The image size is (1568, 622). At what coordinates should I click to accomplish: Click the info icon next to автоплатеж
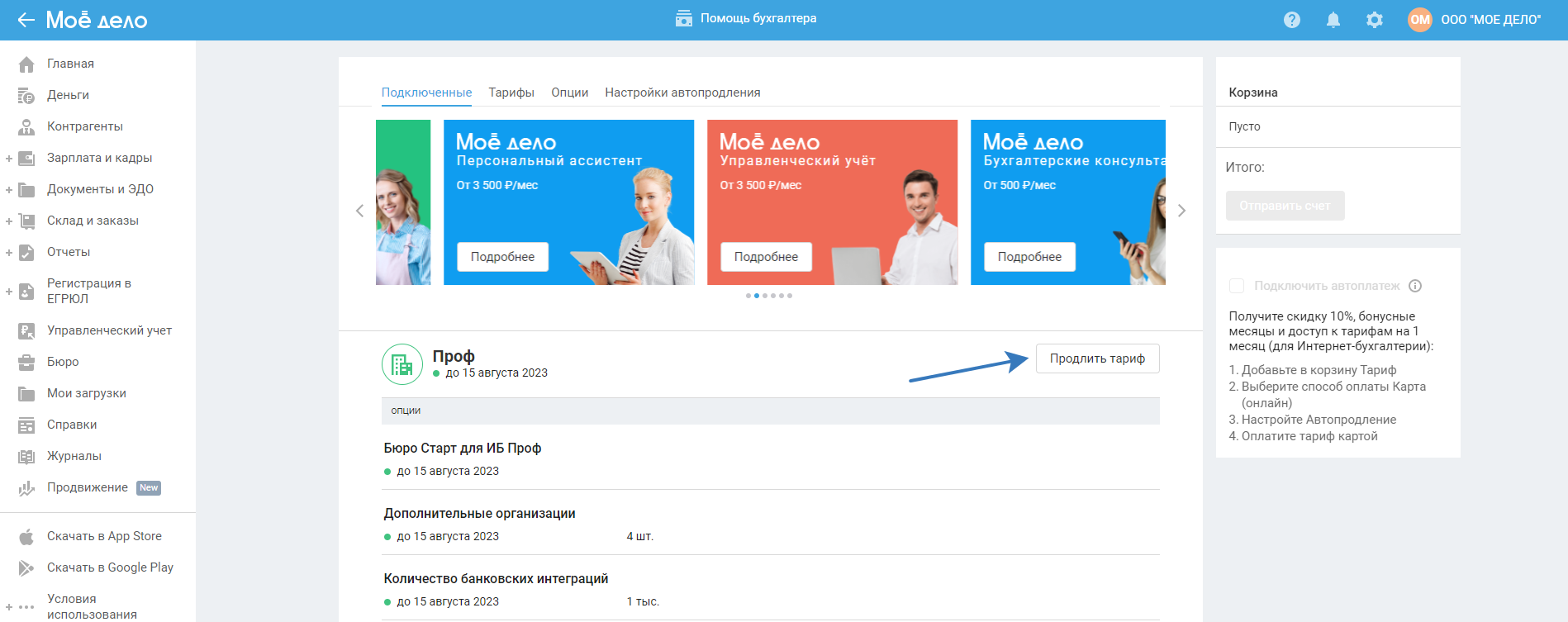(1415, 286)
